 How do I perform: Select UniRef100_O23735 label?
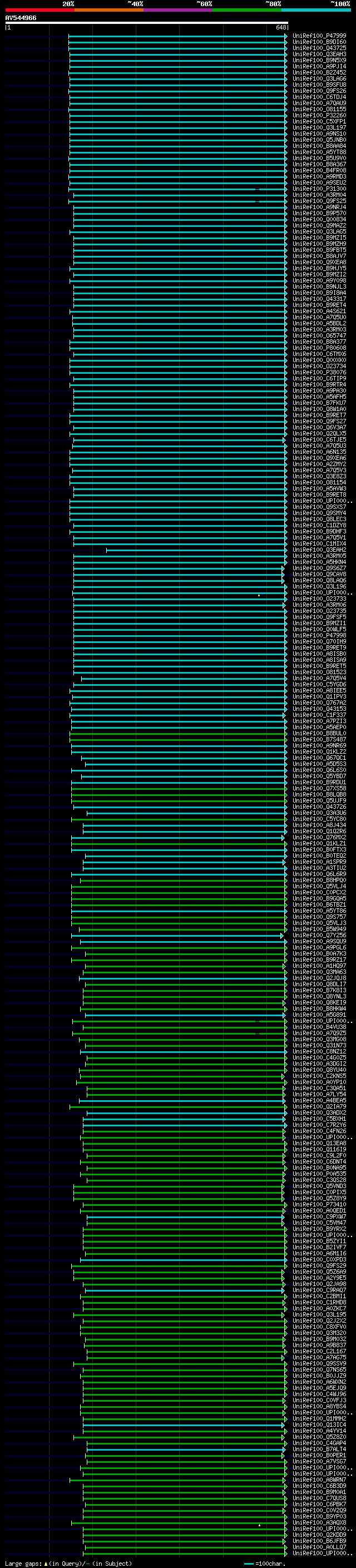click(x=319, y=611)
